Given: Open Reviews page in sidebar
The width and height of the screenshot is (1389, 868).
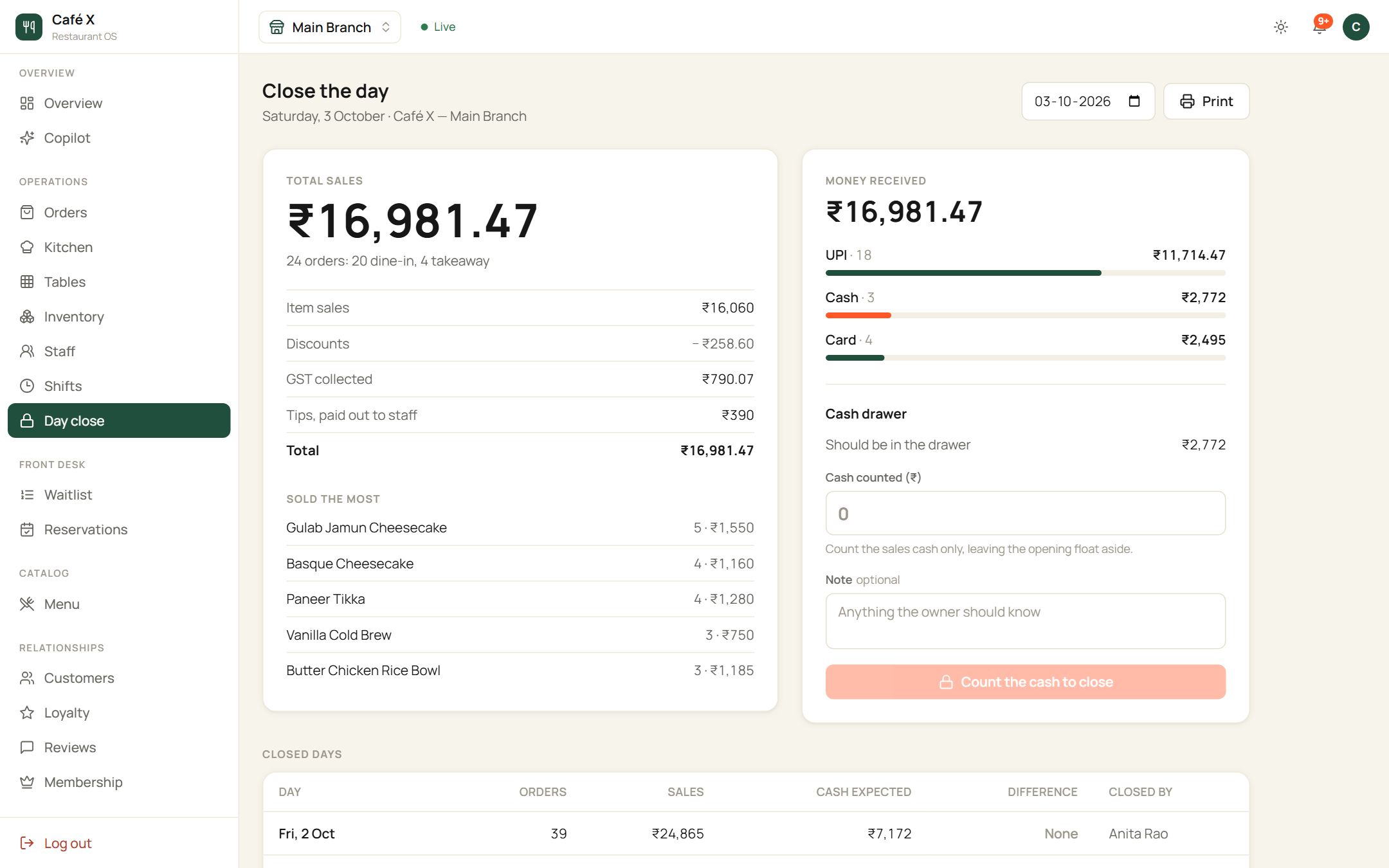Looking at the screenshot, I should pyautogui.click(x=119, y=747).
